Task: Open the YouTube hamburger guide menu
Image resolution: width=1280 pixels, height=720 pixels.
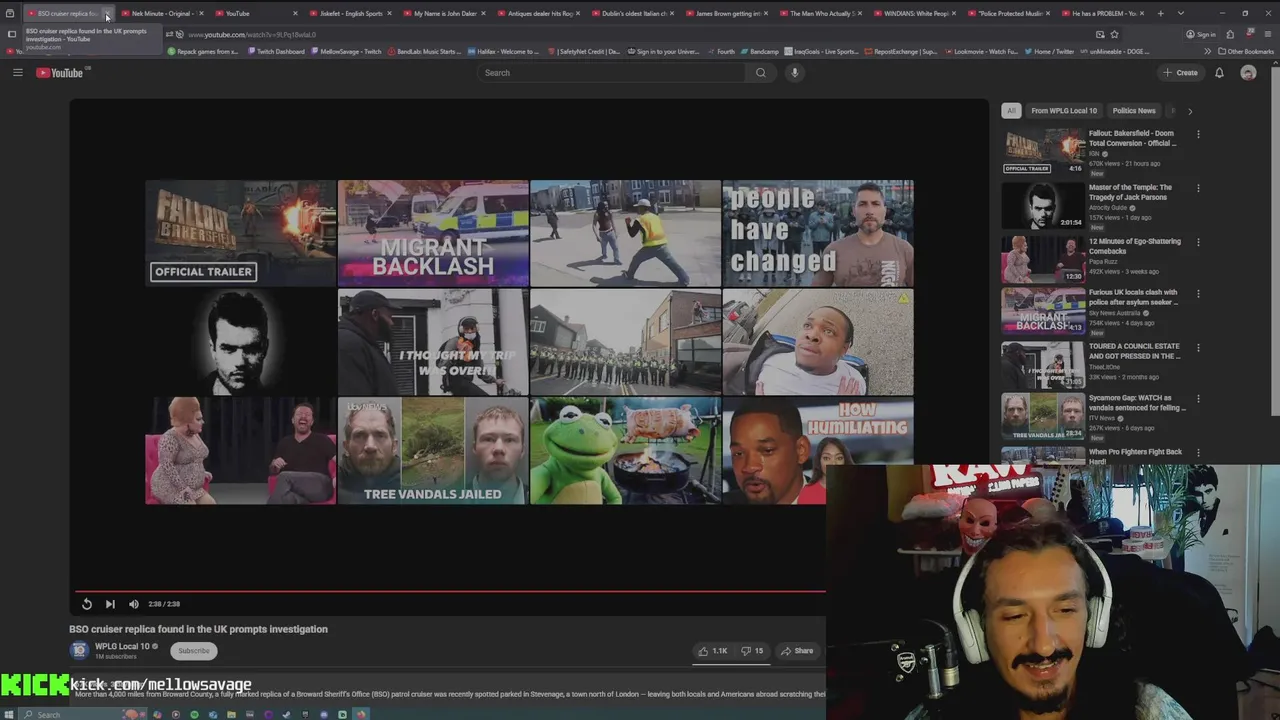Action: pos(17,72)
